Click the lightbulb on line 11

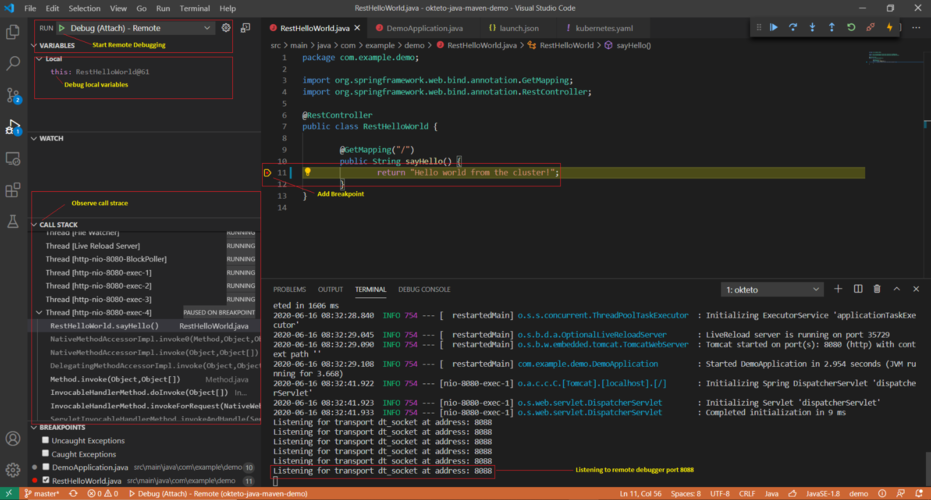[x=308, y=172]
